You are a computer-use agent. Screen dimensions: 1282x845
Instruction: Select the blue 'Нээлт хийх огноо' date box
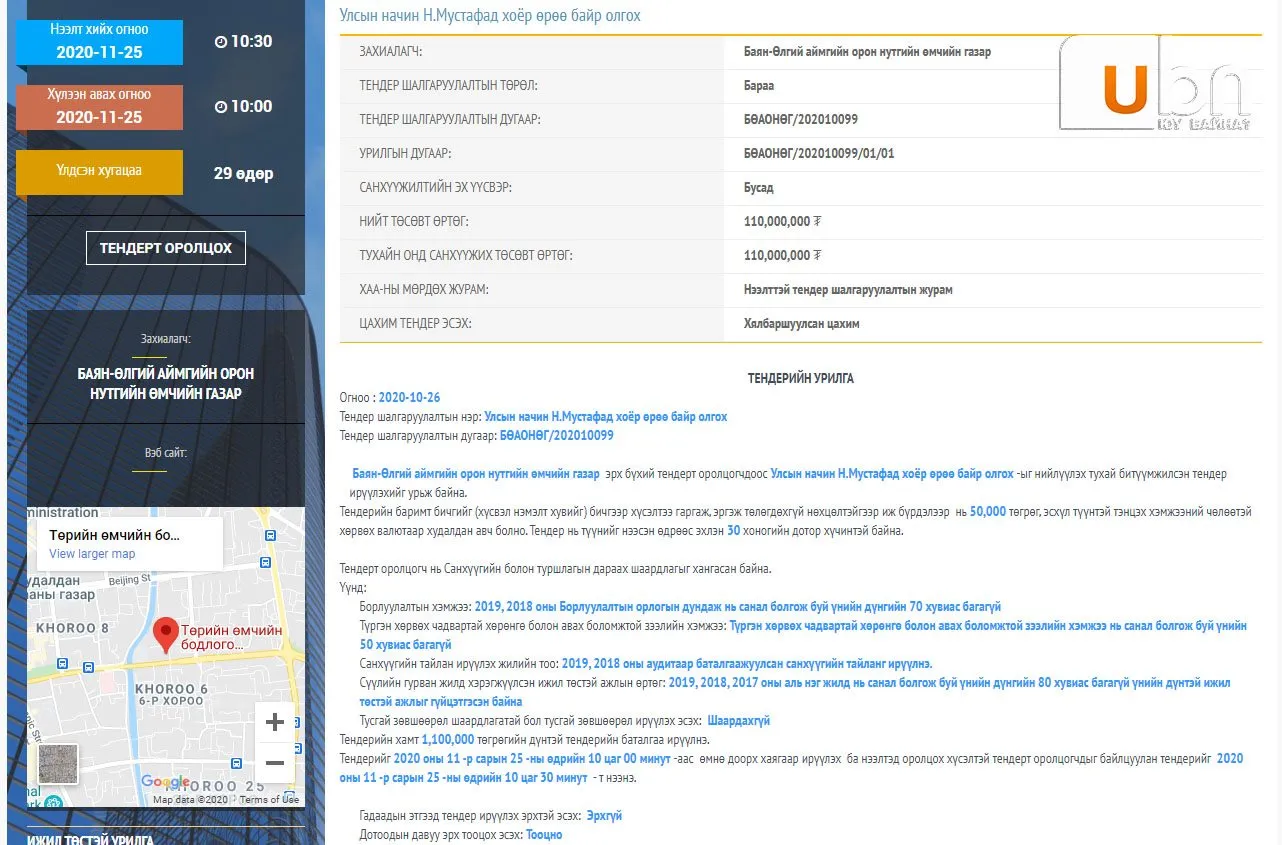point(99,42)
